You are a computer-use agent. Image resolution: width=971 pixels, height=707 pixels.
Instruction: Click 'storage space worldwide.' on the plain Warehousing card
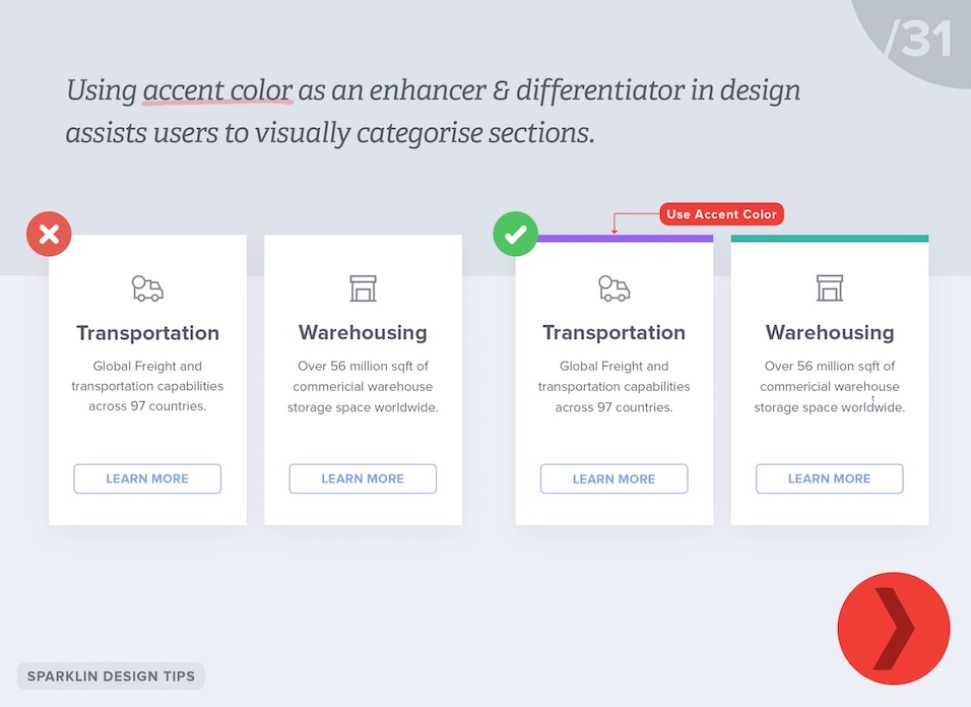[x=363, y=407]
